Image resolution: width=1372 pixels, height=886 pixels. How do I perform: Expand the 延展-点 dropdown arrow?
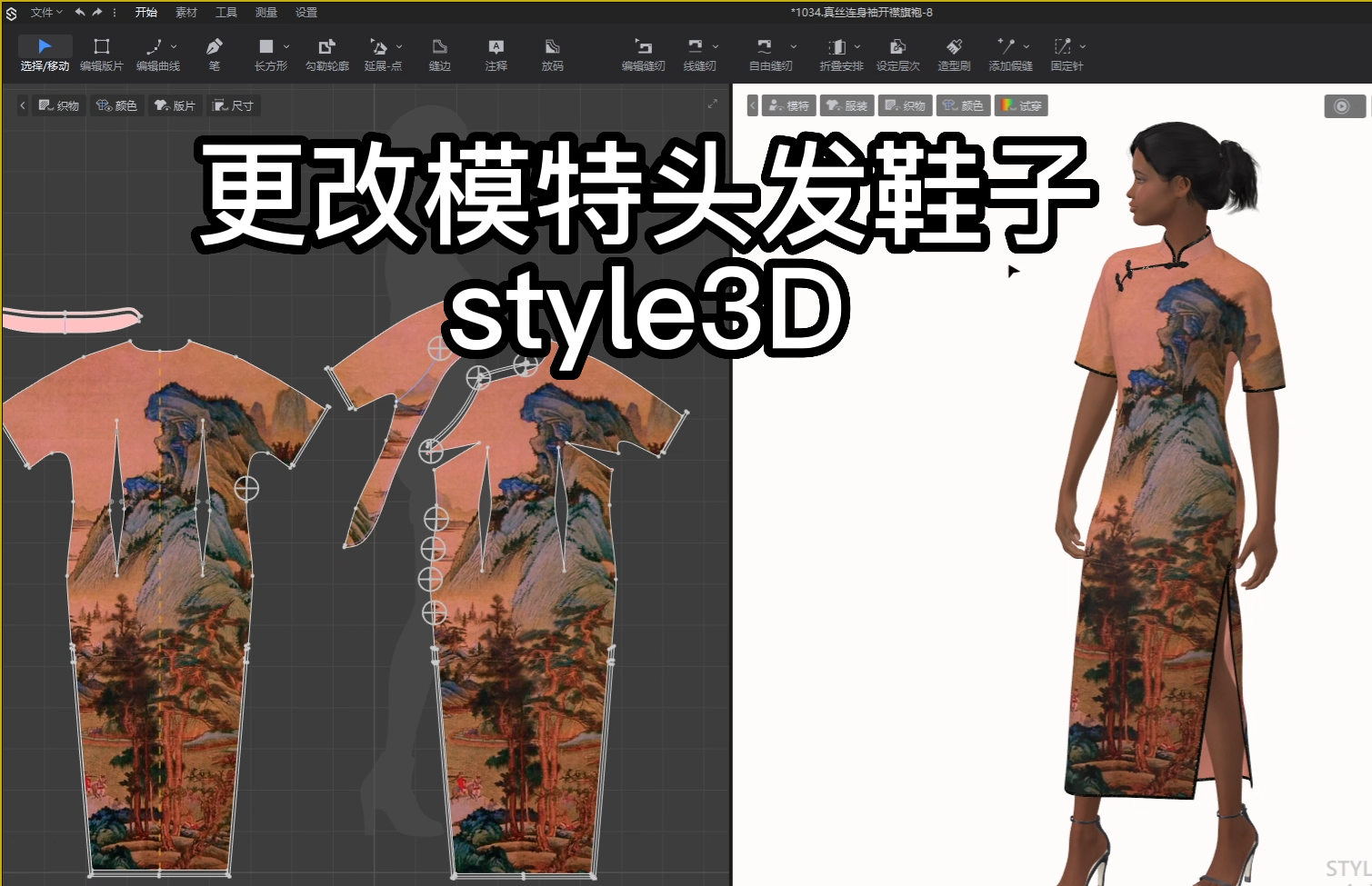[399, 46]
